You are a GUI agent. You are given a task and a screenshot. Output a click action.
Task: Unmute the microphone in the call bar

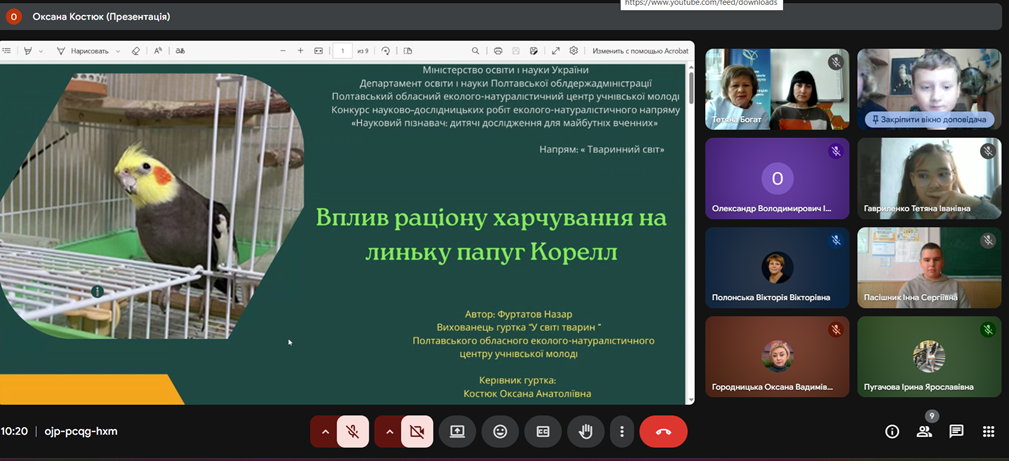[353, 431]
